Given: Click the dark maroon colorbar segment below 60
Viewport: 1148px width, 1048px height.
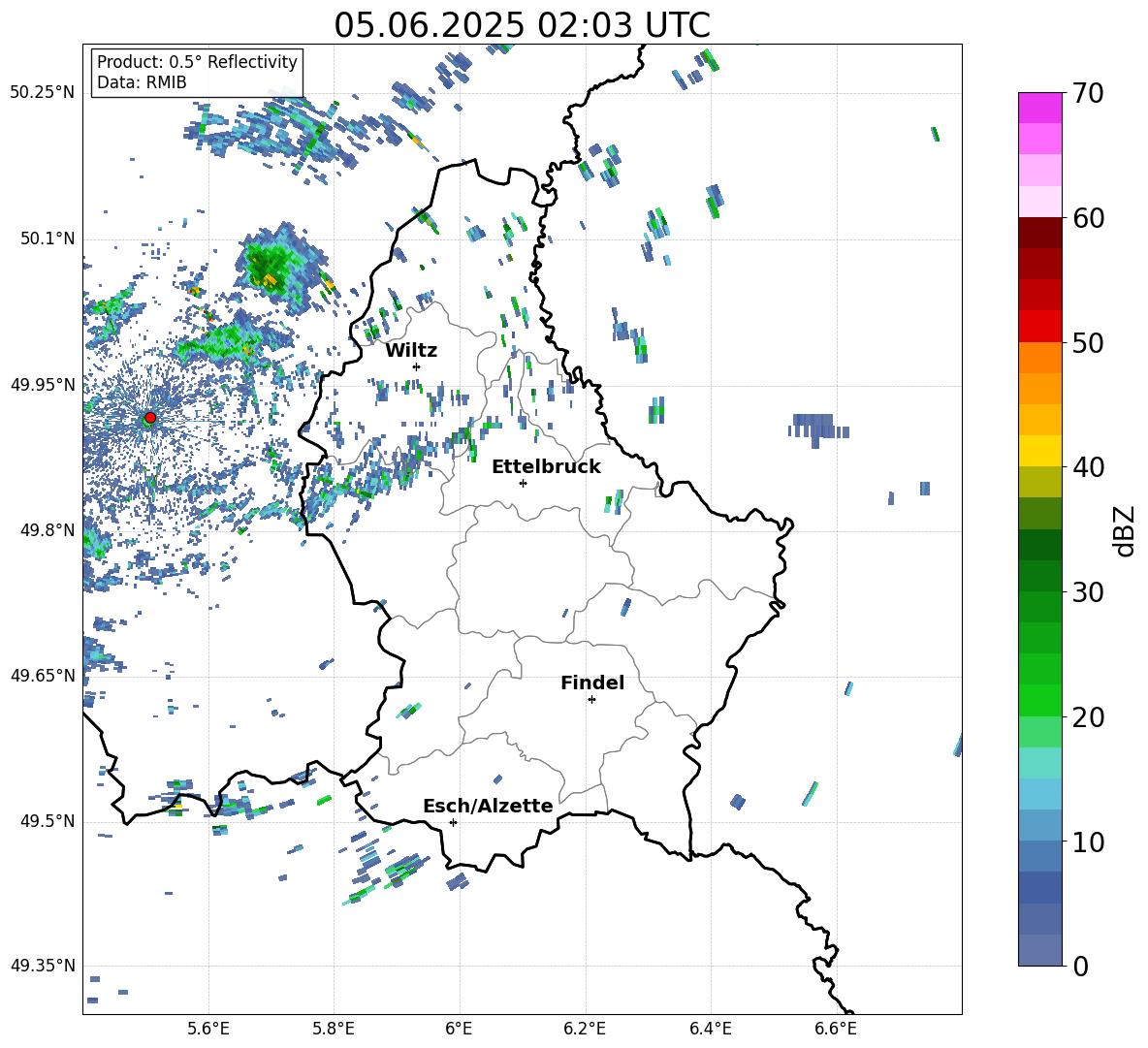Looking at the screenshot, I should 1039,233.
